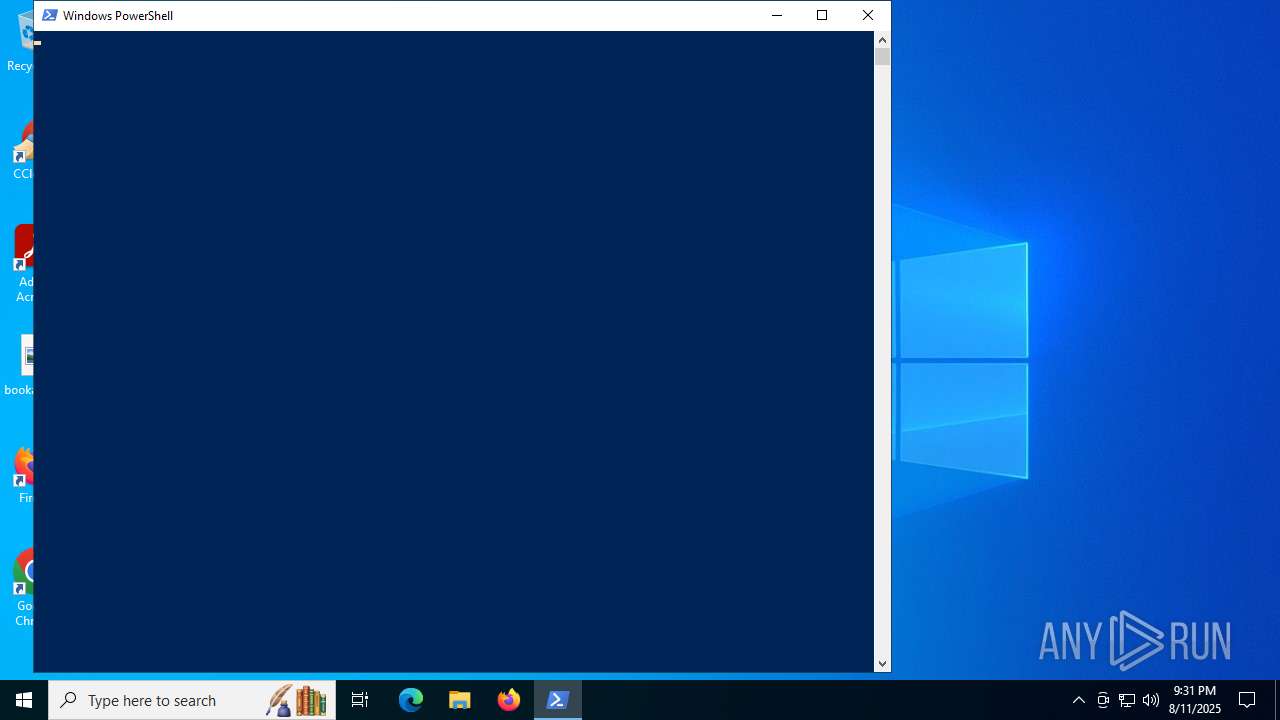Open the network status tray icon

[x=1127, y=700]
